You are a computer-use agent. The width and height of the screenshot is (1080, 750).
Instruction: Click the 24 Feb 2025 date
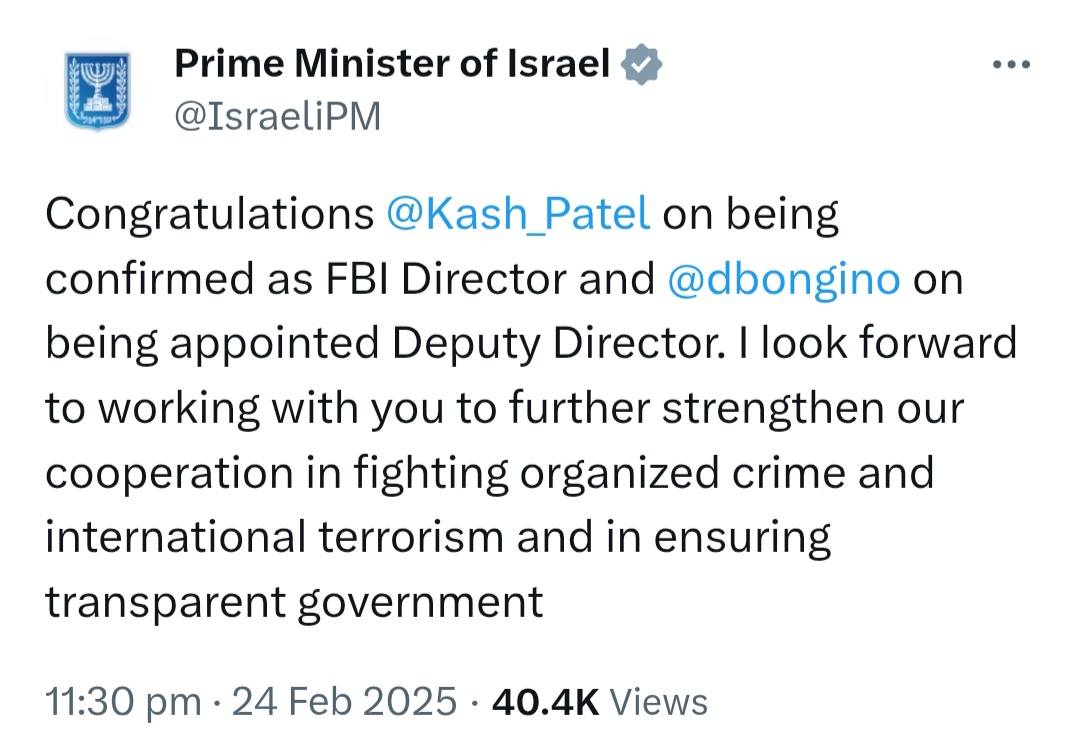coord(344,702)
